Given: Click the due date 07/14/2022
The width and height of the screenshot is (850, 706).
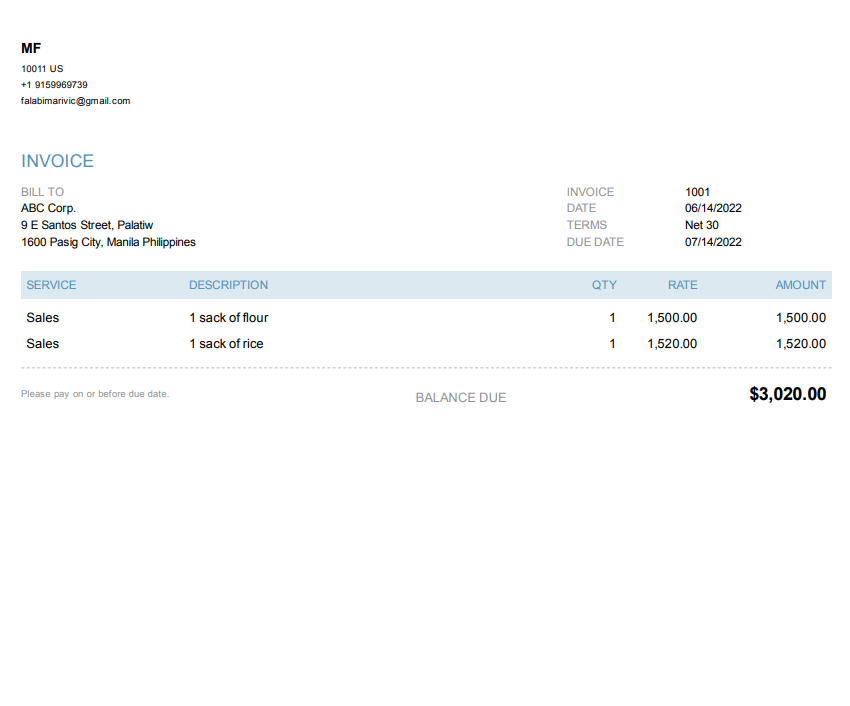Looking at the screenshot, I should coord(713,242).
